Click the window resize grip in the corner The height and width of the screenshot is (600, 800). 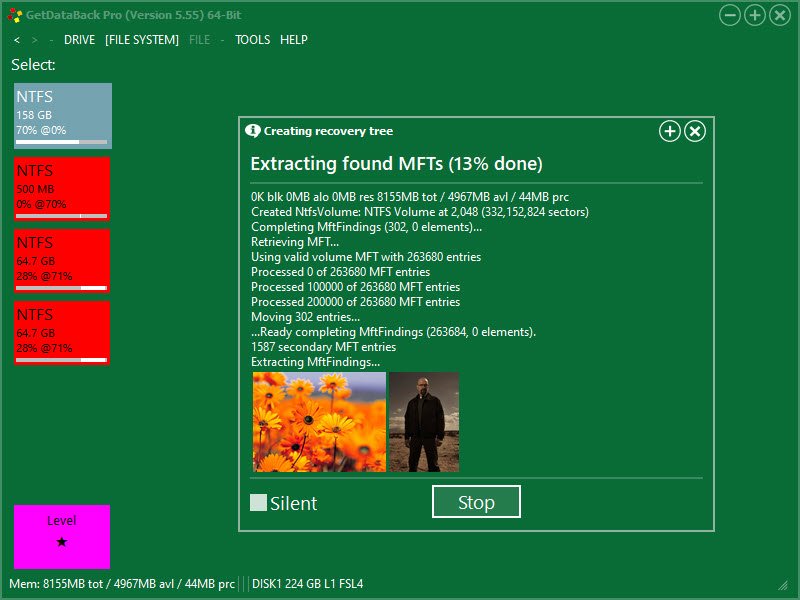pos(782,585)
